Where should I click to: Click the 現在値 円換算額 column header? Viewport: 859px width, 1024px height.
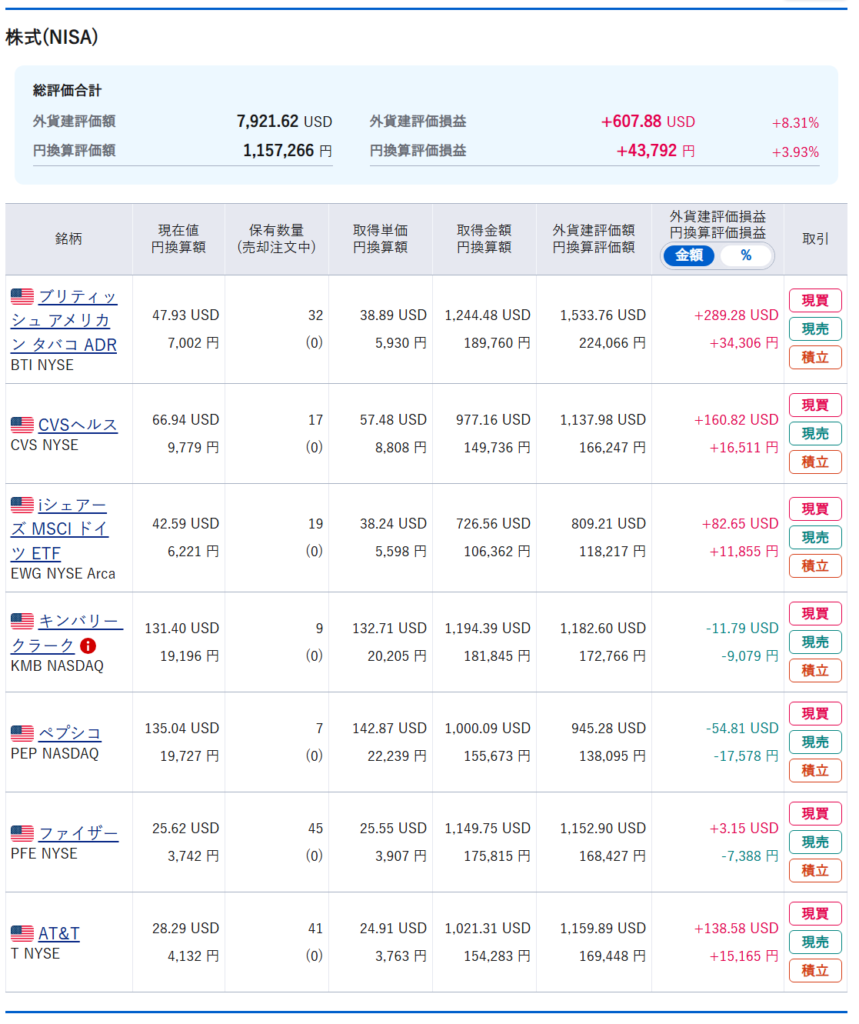178,239
